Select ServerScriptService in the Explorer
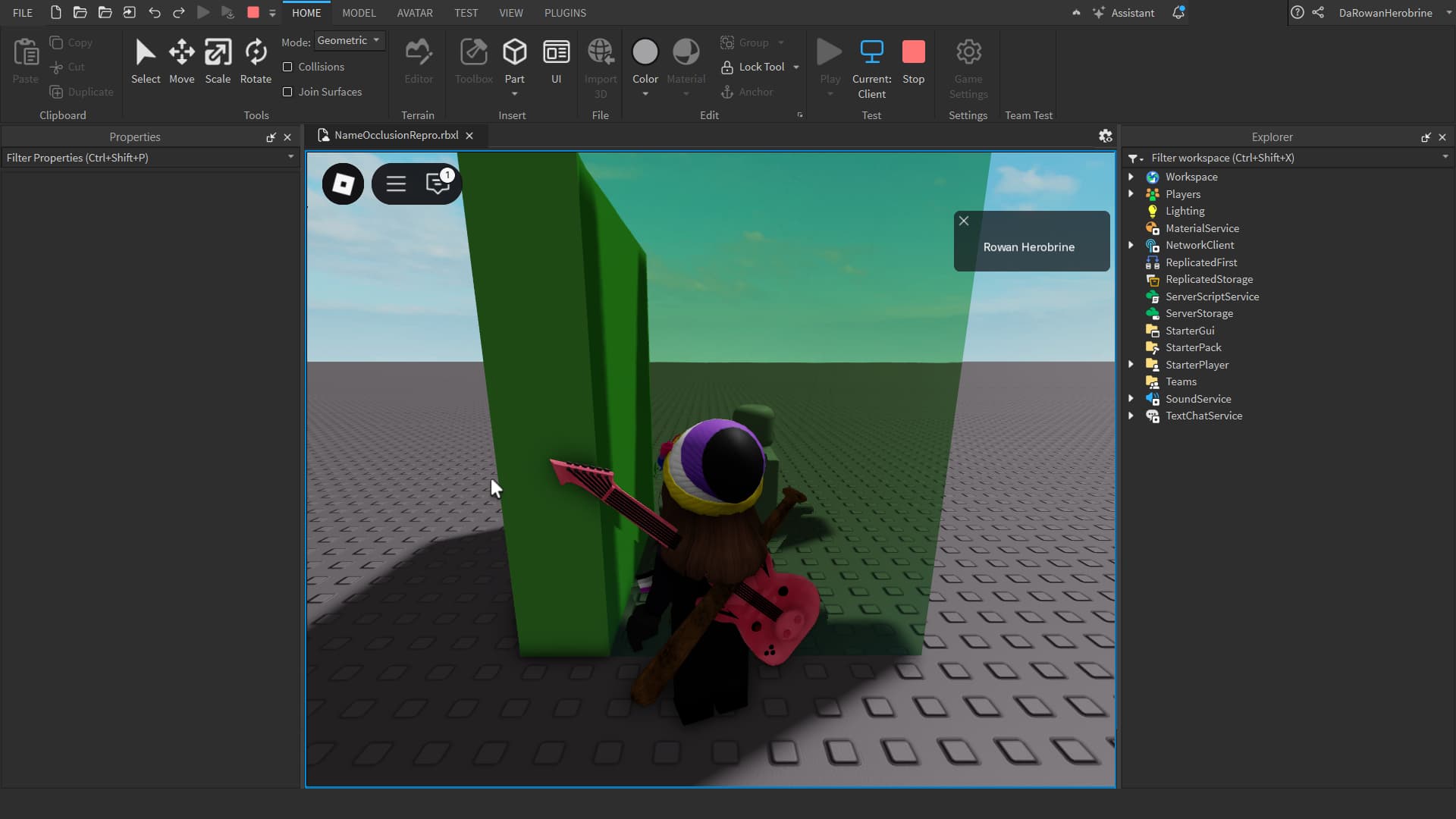 [x=1212, y=297]
